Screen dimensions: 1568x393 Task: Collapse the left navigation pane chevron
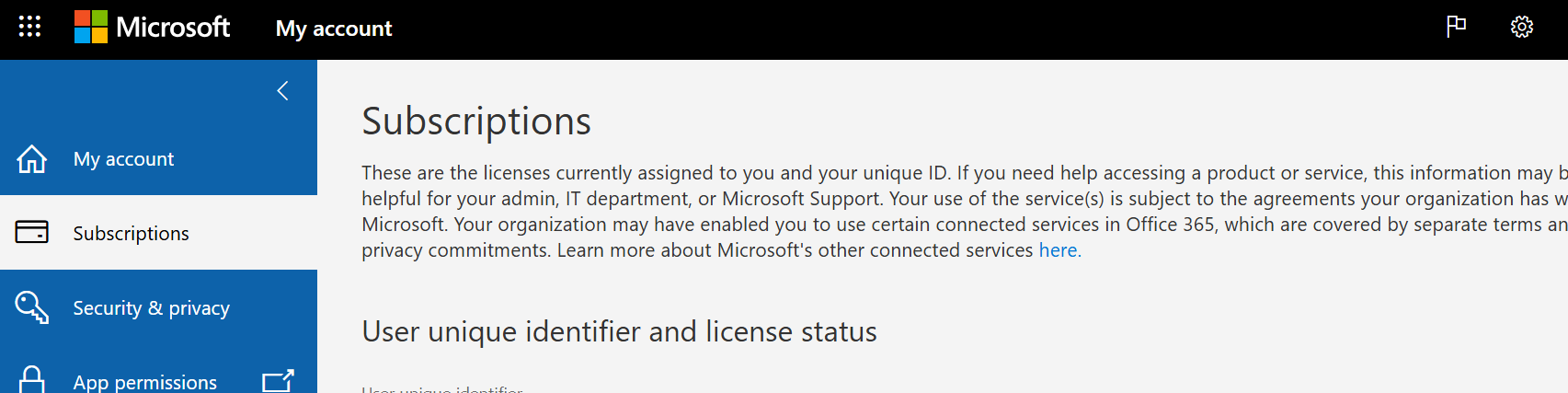coord(282,90)
